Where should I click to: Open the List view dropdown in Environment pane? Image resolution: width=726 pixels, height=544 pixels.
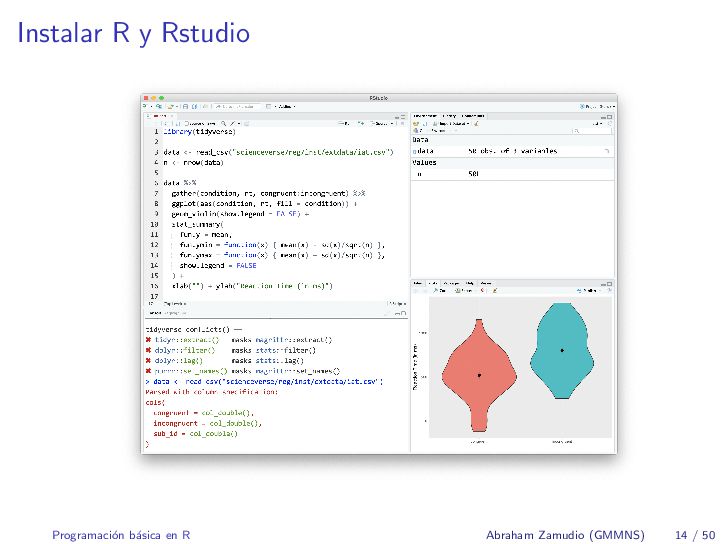[599, 124]
